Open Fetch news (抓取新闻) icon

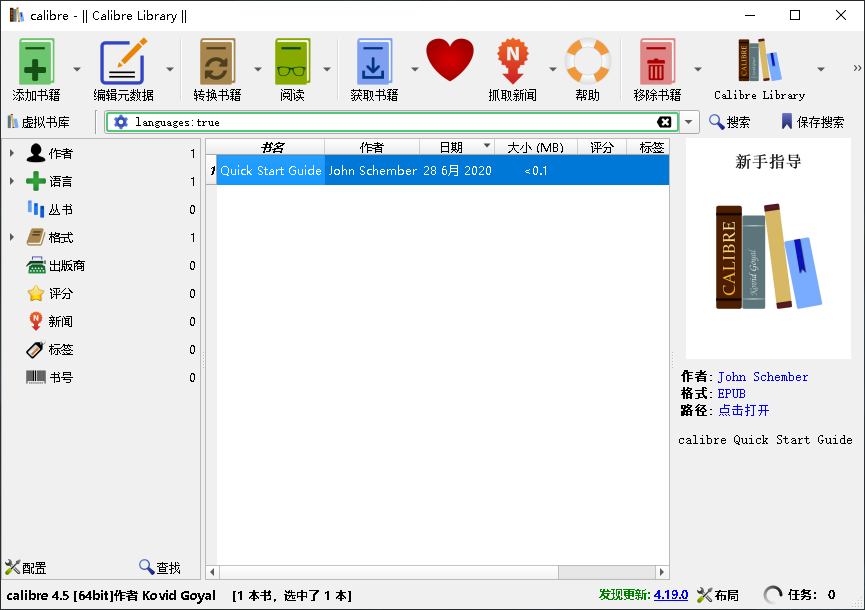pyautogui.click(x=512, y=61)
